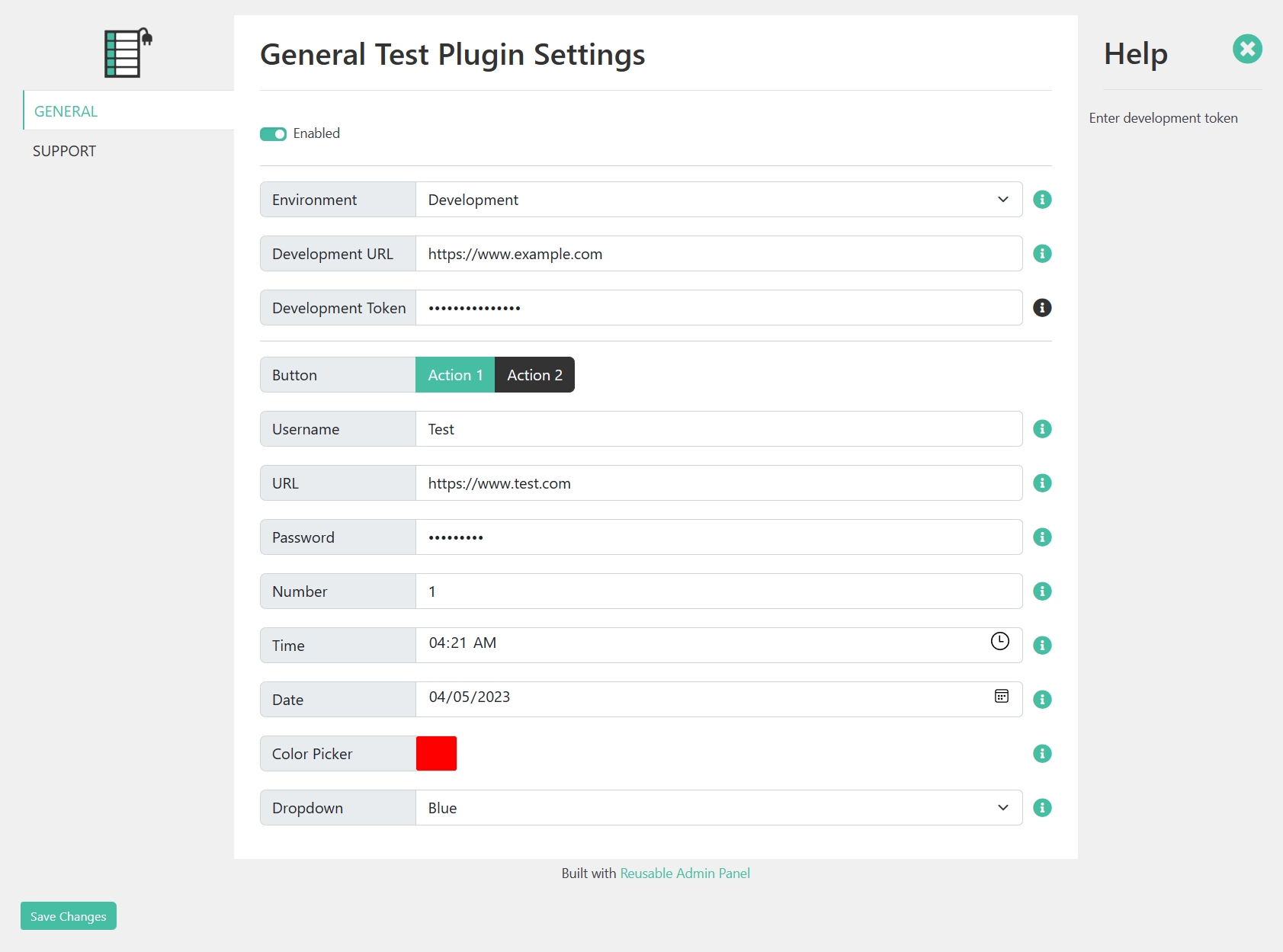Close the Help panel

coord(1247,50)
